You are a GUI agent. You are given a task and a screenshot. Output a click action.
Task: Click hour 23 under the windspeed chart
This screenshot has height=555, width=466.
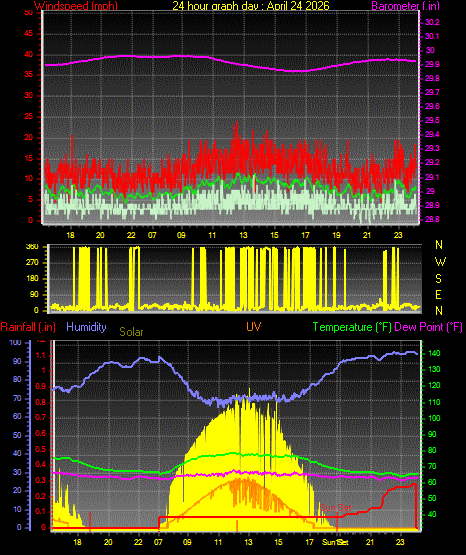click(398, 235)
